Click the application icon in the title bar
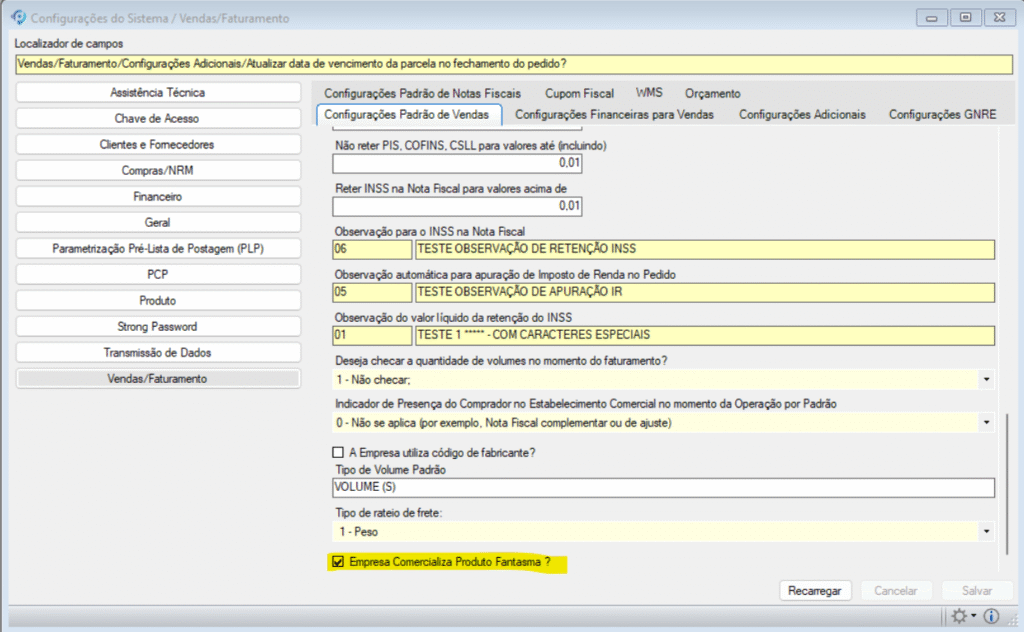This screenshot has height=632, width=1024. 18,17
